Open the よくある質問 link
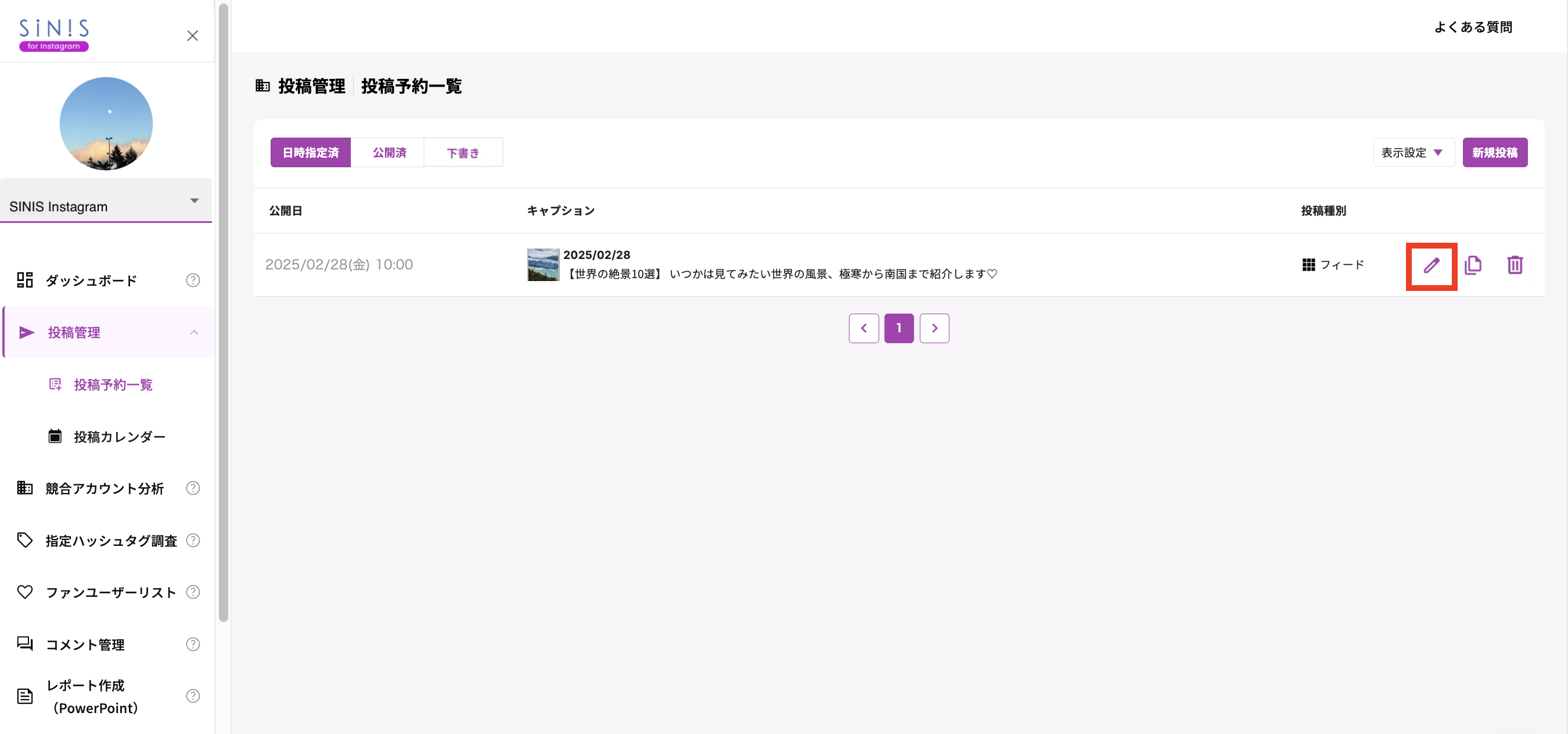1568x734 pixels. 1473,27
